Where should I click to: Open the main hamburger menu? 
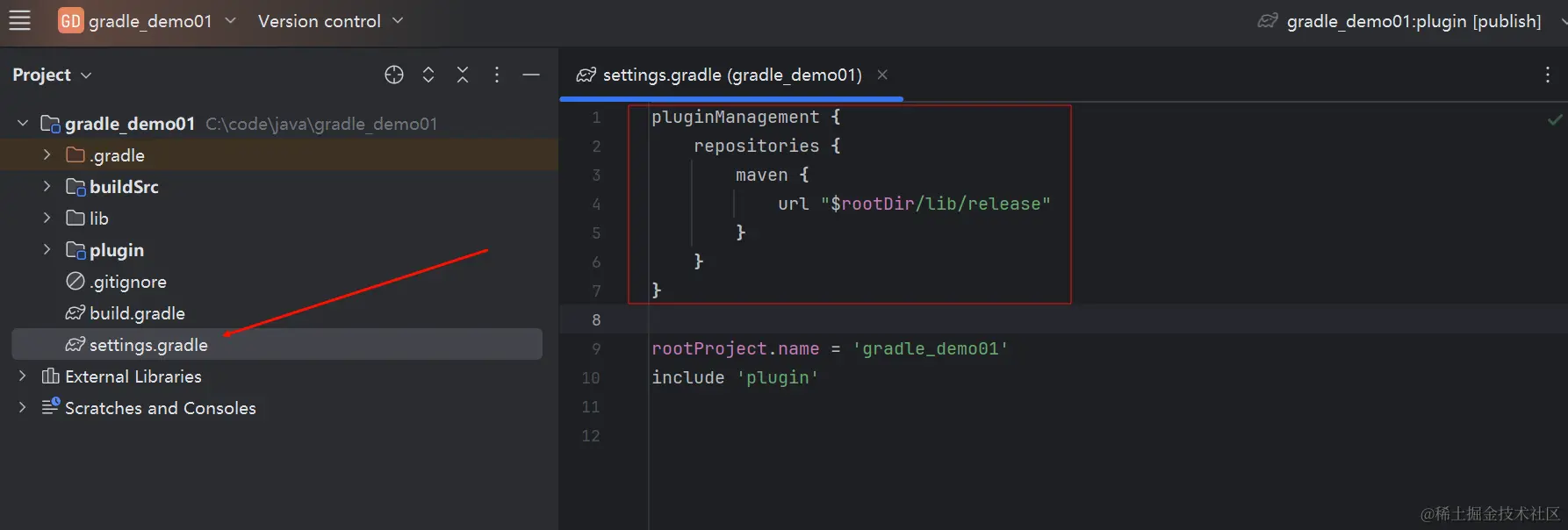(x=19, y=20)
